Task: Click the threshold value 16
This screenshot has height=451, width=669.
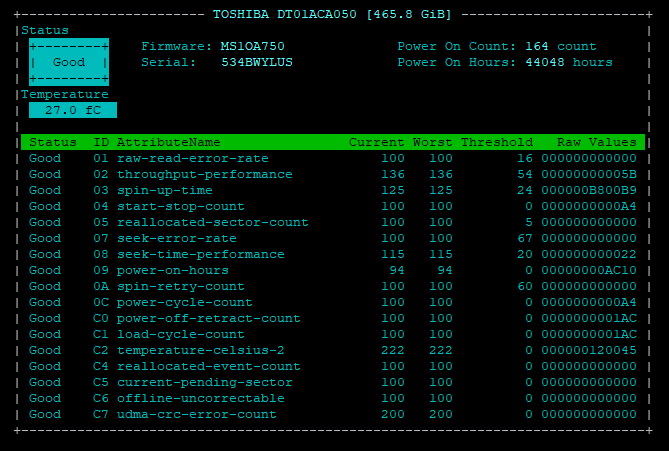Action: 525,158
